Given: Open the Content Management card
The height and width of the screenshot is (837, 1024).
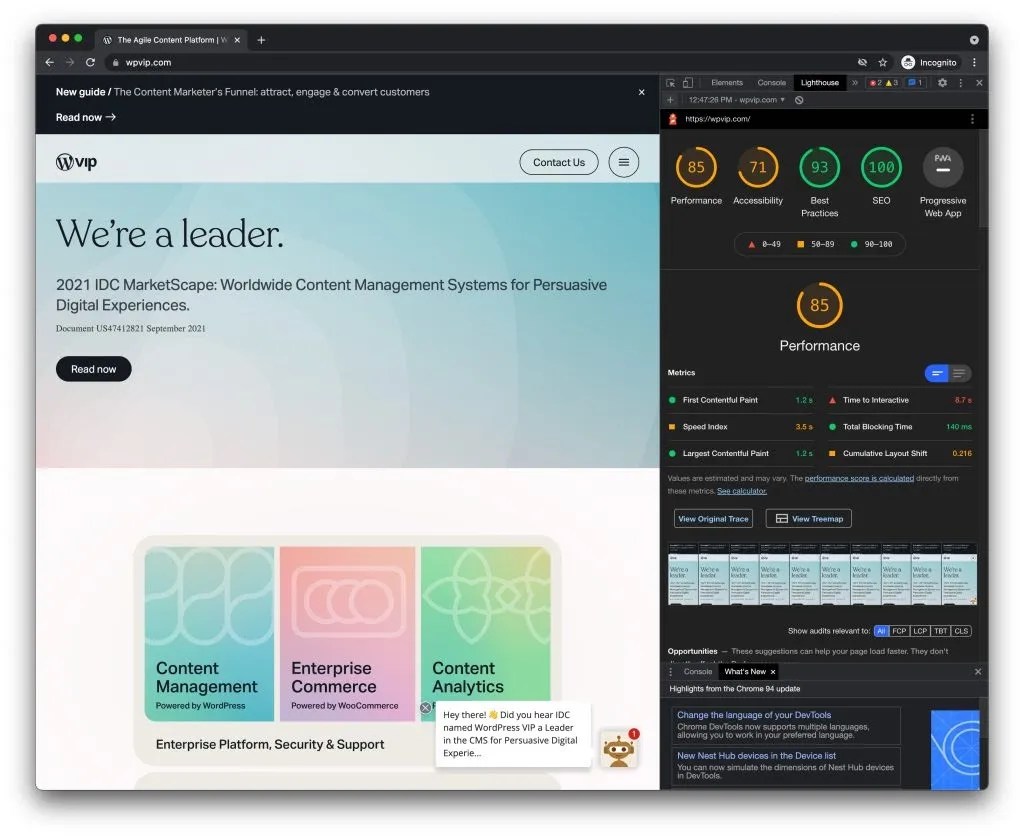Looking at the screenshot, I should pyautogui.click(x=209, y=634).
